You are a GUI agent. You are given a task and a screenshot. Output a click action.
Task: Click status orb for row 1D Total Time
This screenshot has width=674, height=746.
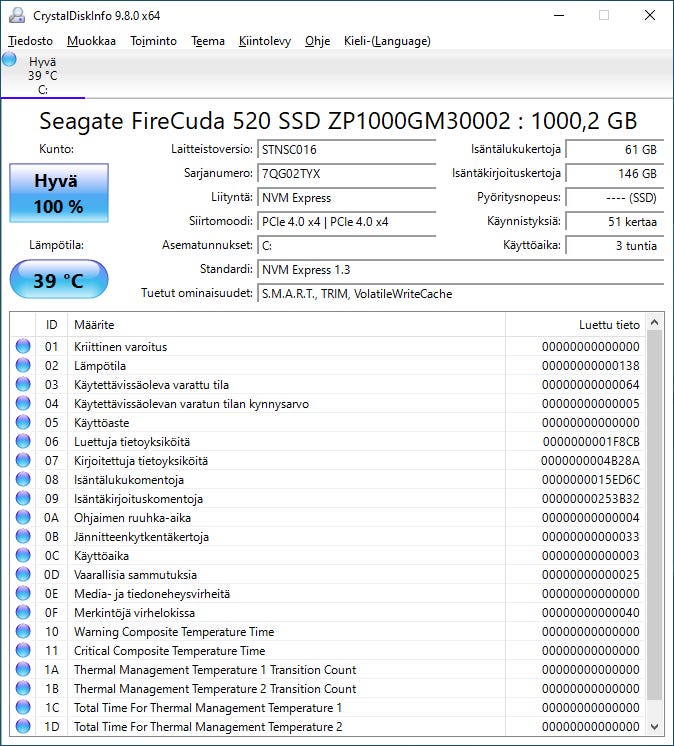point(23,726)
